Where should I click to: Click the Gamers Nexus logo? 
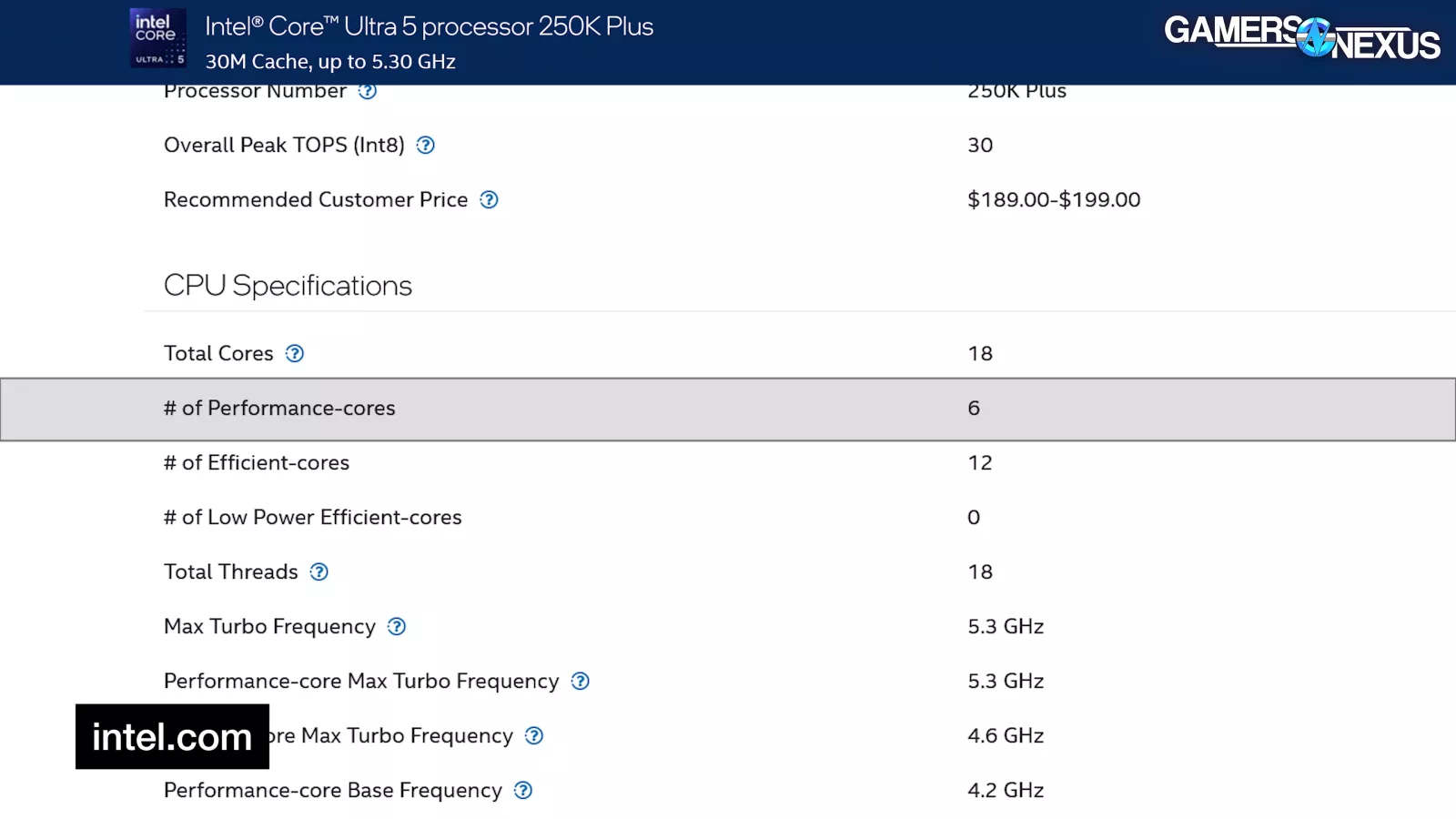[1302, 38]
